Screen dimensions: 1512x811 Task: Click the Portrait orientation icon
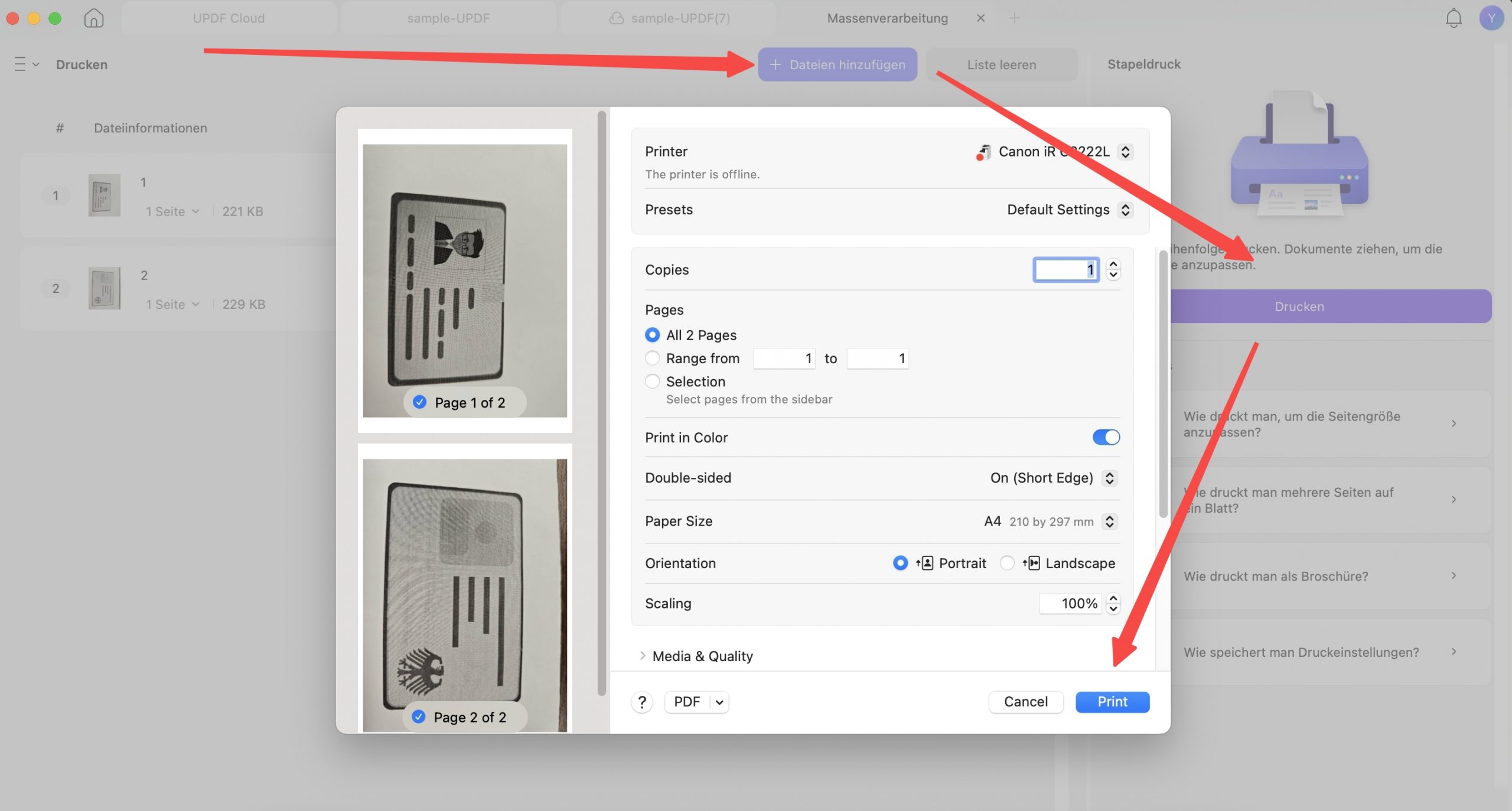[x=924, y=563]
